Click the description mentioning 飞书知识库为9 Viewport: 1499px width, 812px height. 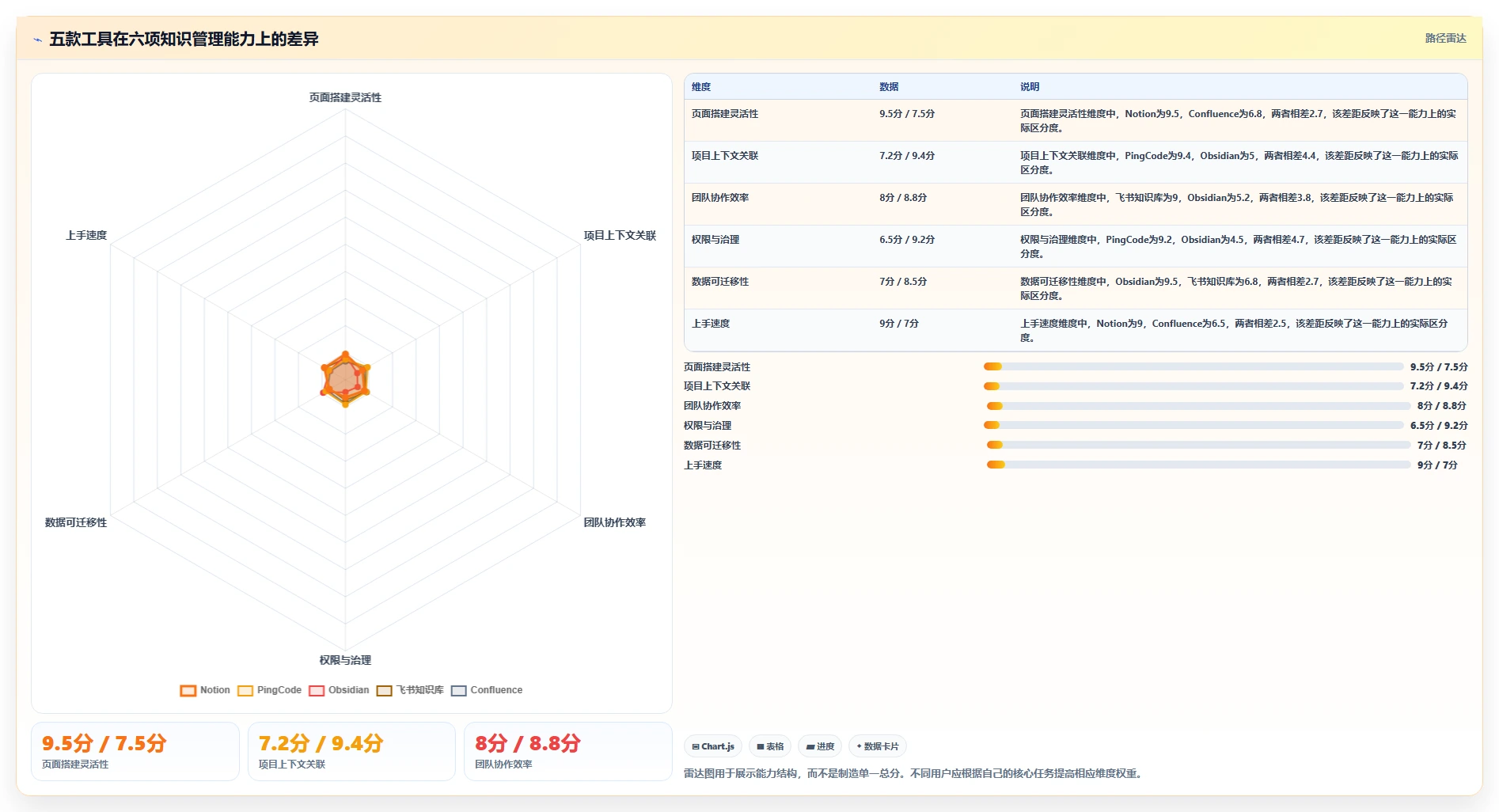[x=1237, y=205]
